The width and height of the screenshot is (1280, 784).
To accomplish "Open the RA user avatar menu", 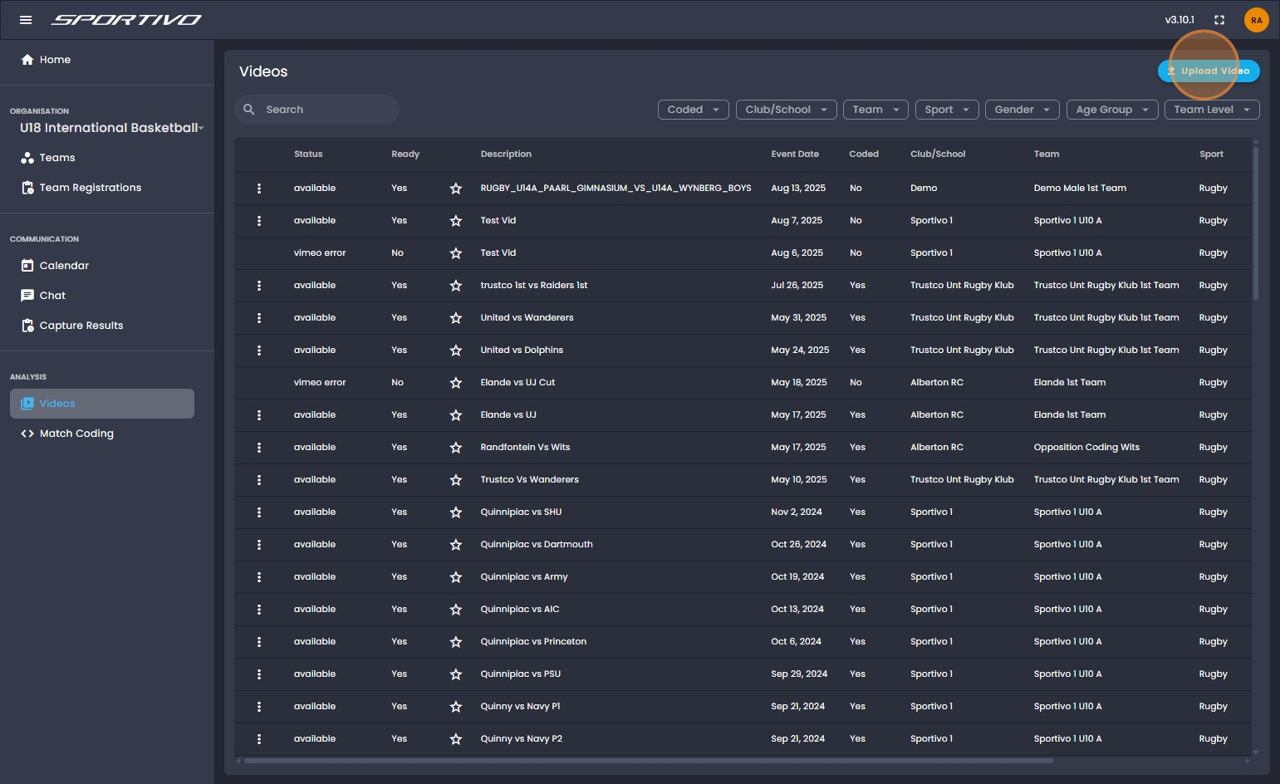I will coord(1256,20).
